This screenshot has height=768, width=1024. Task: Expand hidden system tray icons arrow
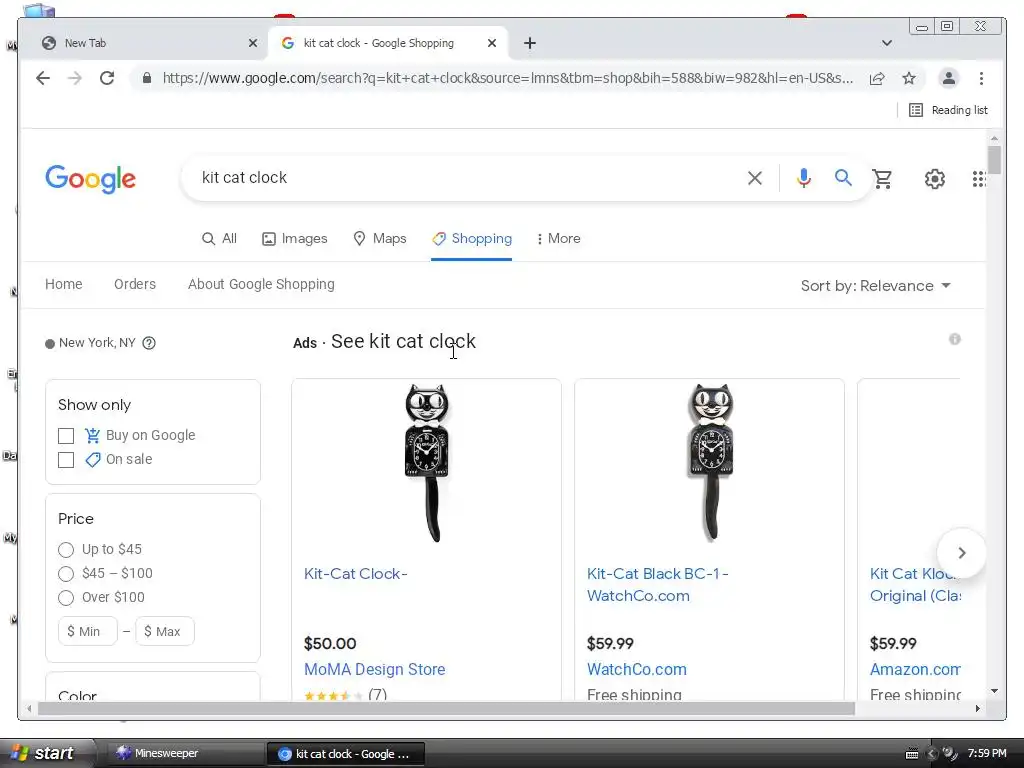click(931, 754)
